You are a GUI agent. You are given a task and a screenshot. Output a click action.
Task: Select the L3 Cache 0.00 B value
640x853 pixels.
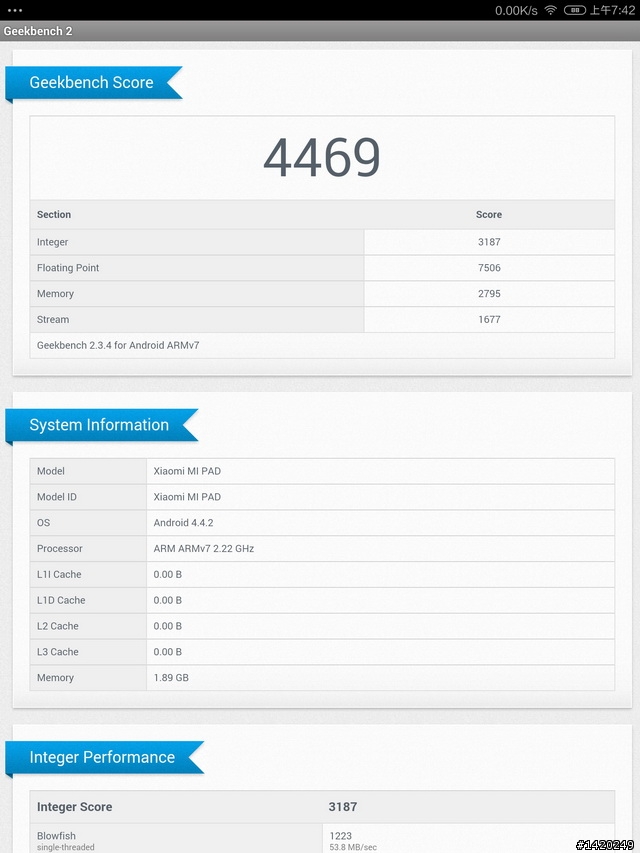(168, 652)
